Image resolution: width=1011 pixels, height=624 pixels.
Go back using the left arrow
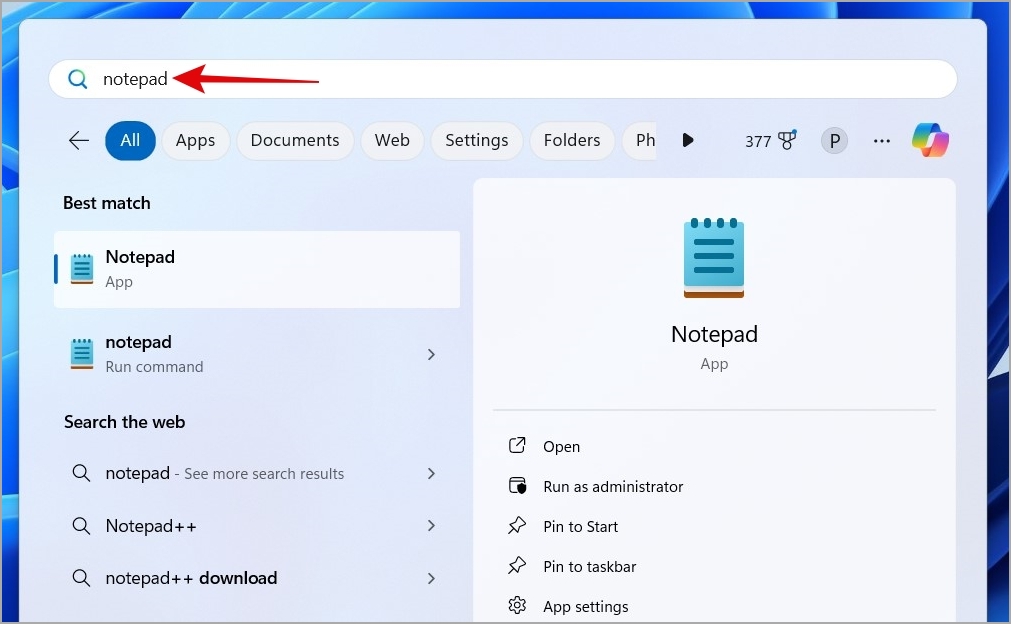79,140
